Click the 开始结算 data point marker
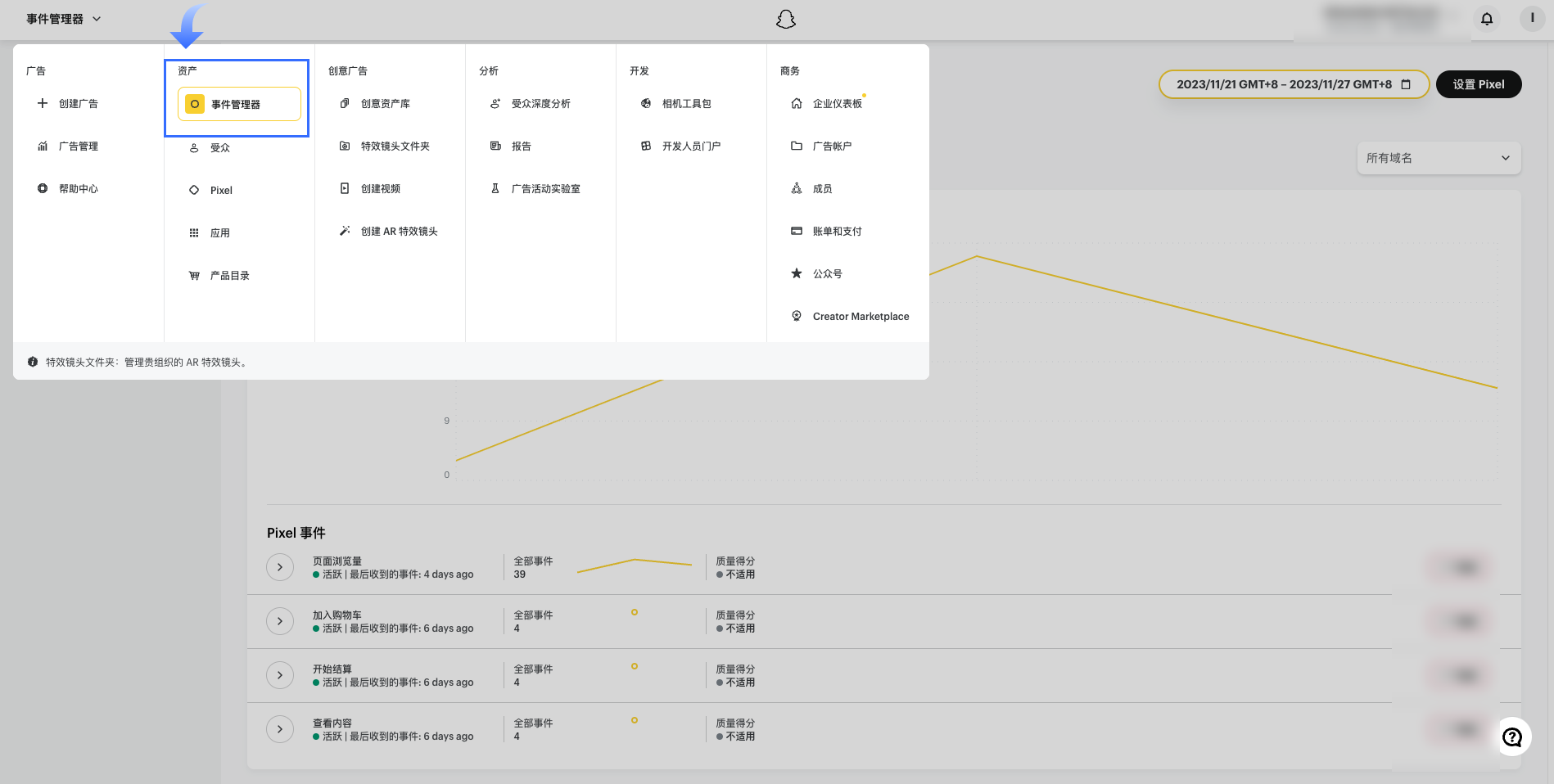Viewport: 1554px width, 784px height. (x=635, y=666)
